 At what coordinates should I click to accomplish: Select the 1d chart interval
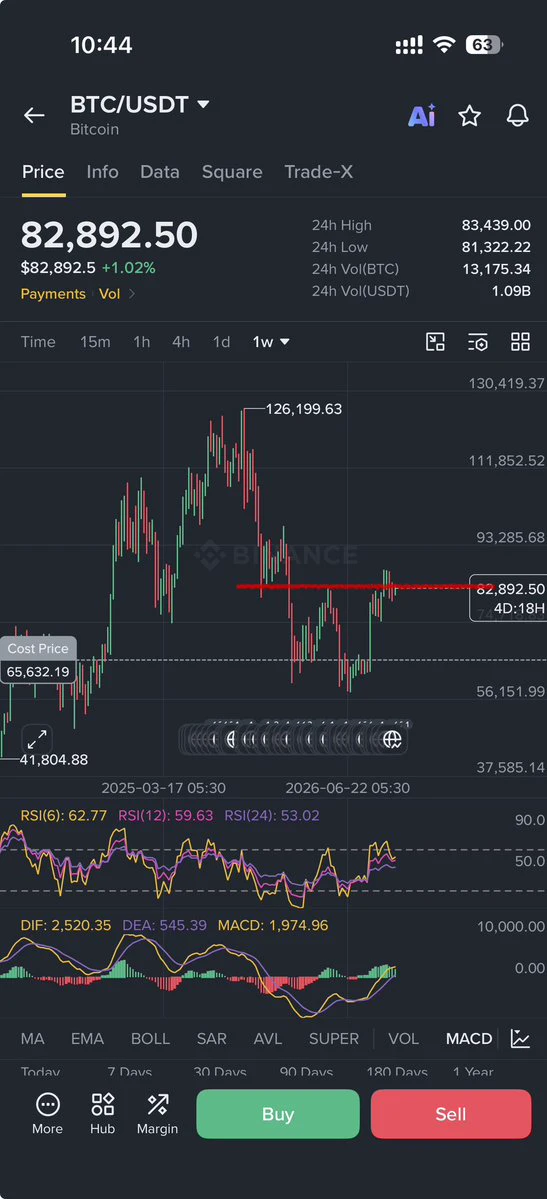click(x=221, y=342)
